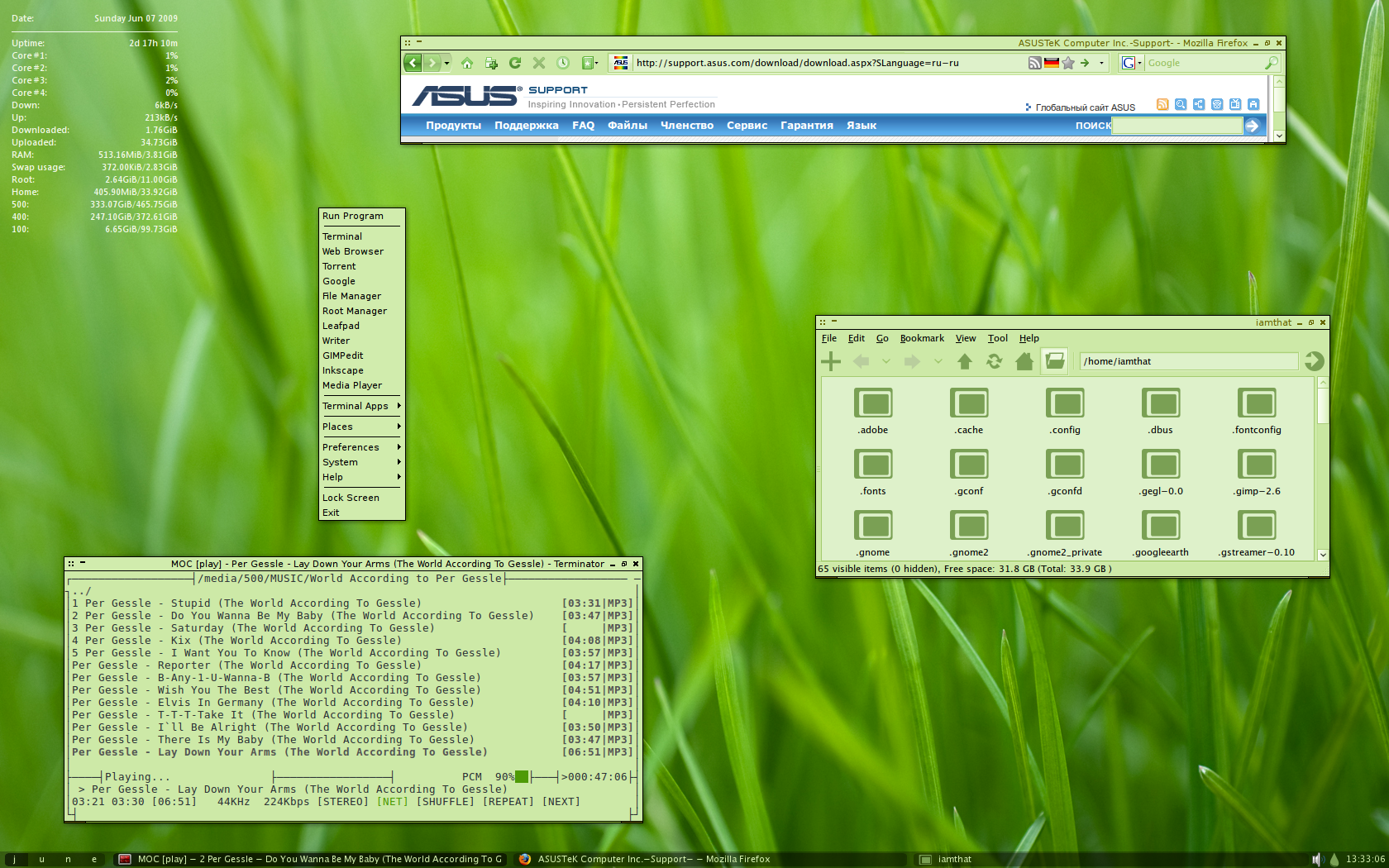Click the Глобальный сайт ASUS link
This screenshot has height=868, width=1389.
1085,107
